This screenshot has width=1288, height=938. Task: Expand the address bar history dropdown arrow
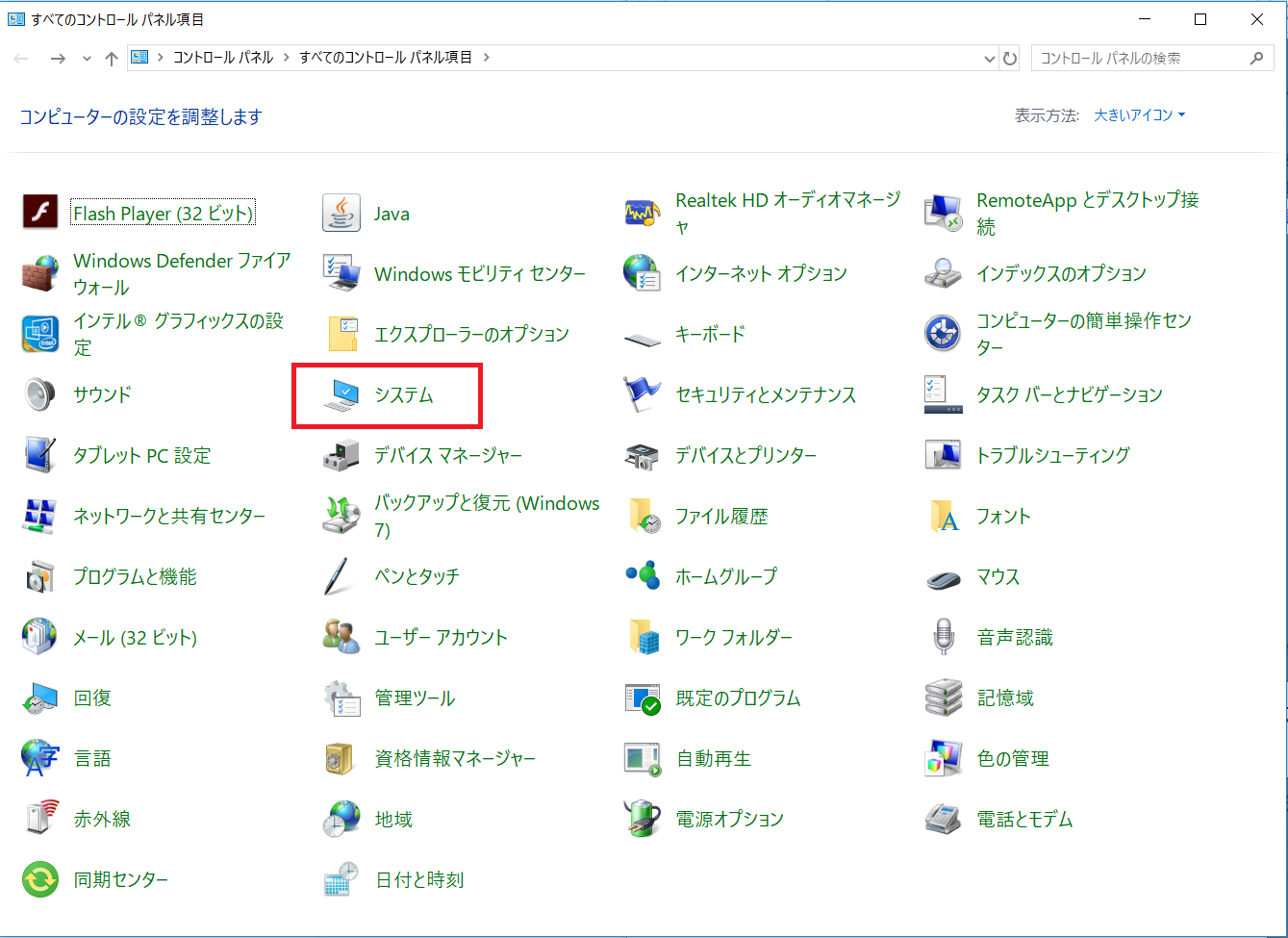(x=990, y=59)
